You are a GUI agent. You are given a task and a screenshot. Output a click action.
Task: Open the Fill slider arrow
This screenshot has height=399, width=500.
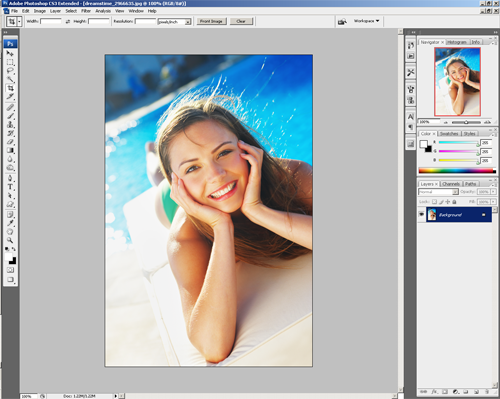point(493,202)
